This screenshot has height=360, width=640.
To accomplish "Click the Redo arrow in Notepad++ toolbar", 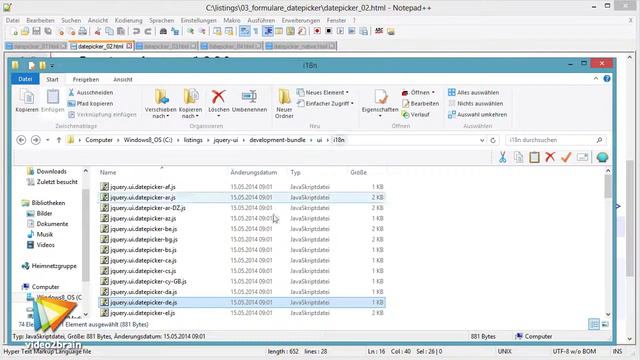I will point(148,31).
